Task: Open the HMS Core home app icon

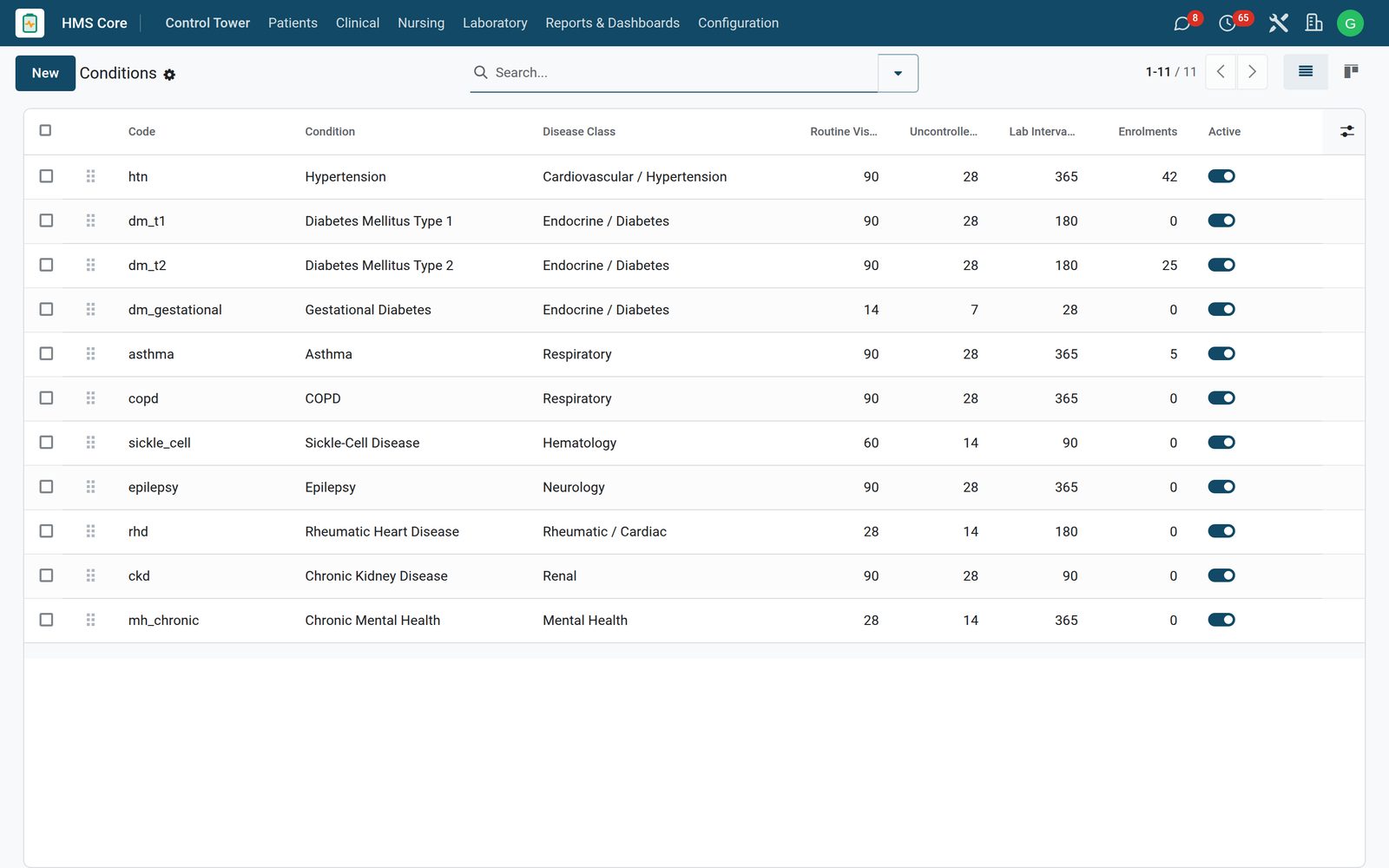Action: coord(30,23)
